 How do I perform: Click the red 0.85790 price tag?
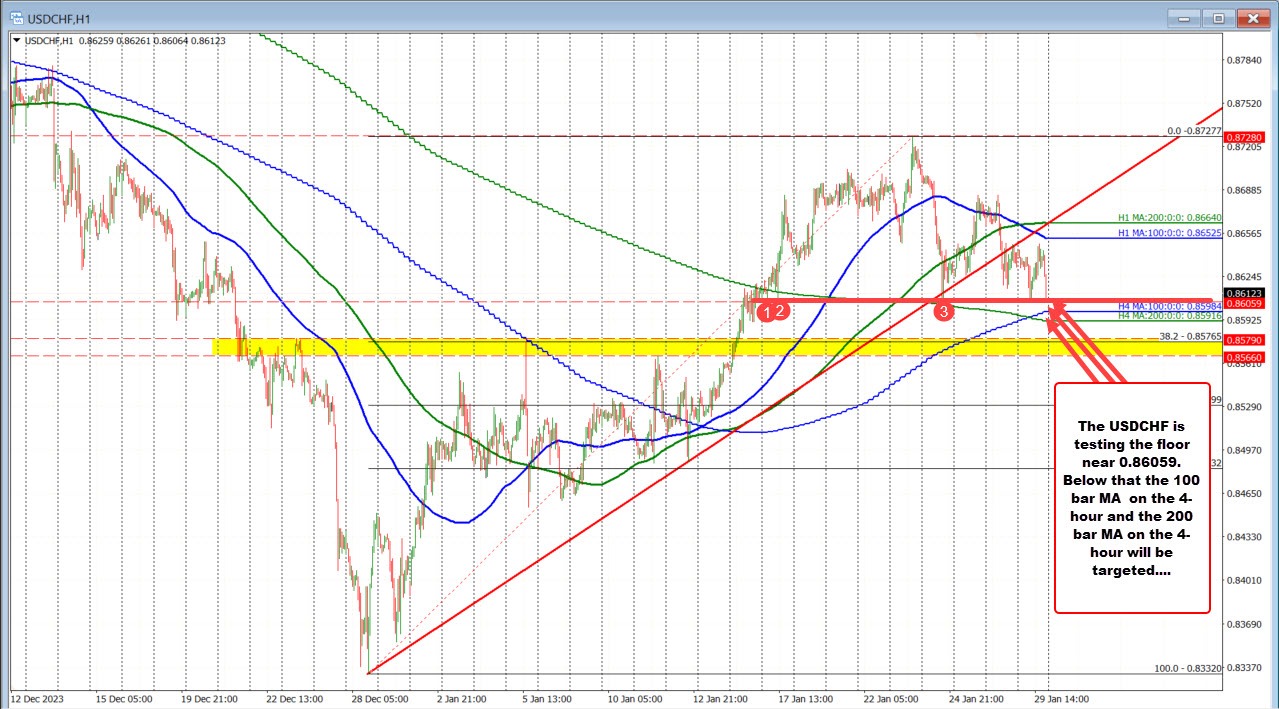click(x=1246, y=340)
